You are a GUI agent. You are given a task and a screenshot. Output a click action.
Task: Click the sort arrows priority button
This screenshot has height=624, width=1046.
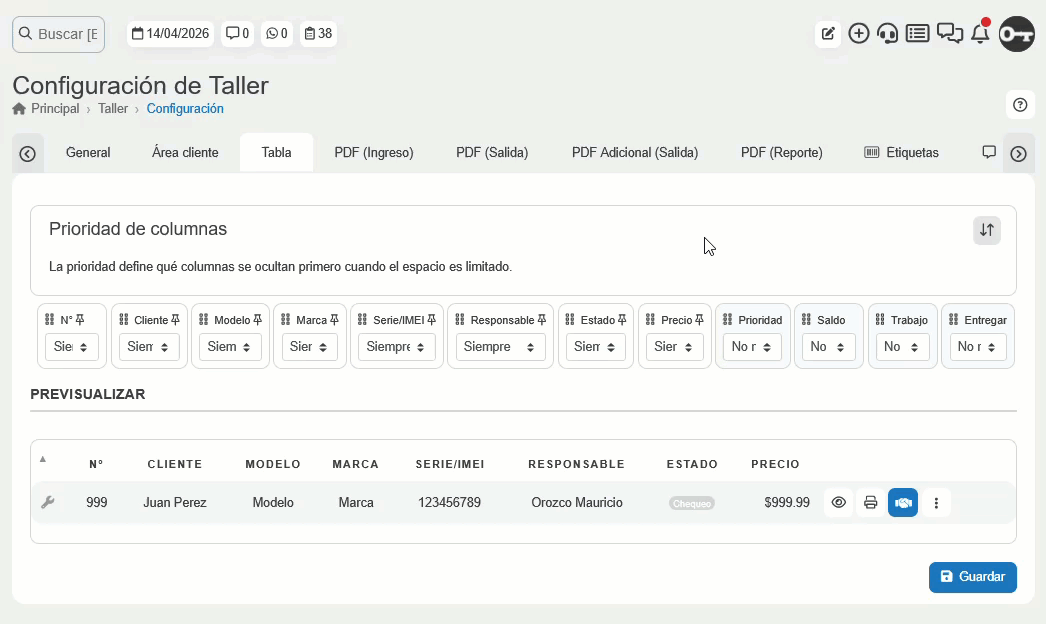[987, 230]
